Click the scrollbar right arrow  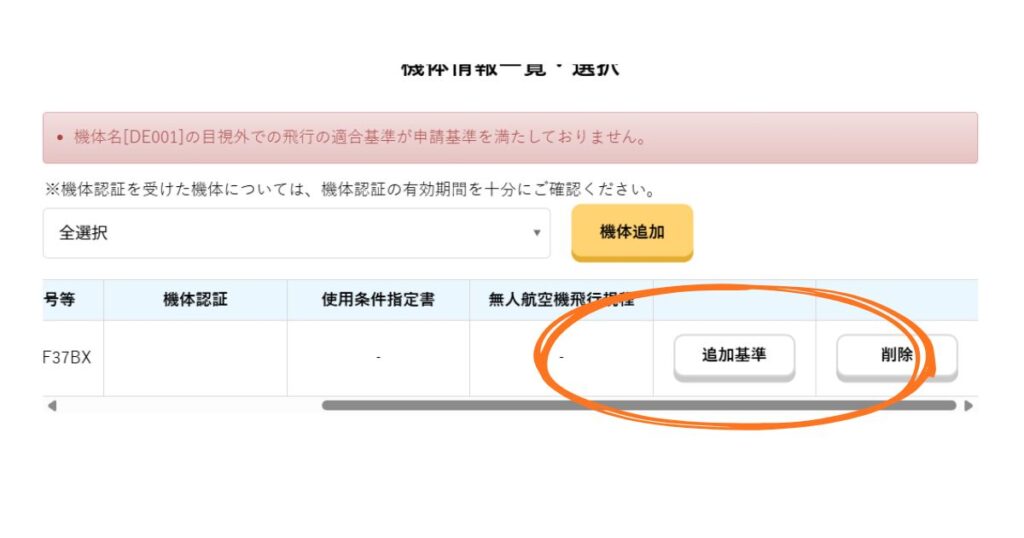click(967, 406)
